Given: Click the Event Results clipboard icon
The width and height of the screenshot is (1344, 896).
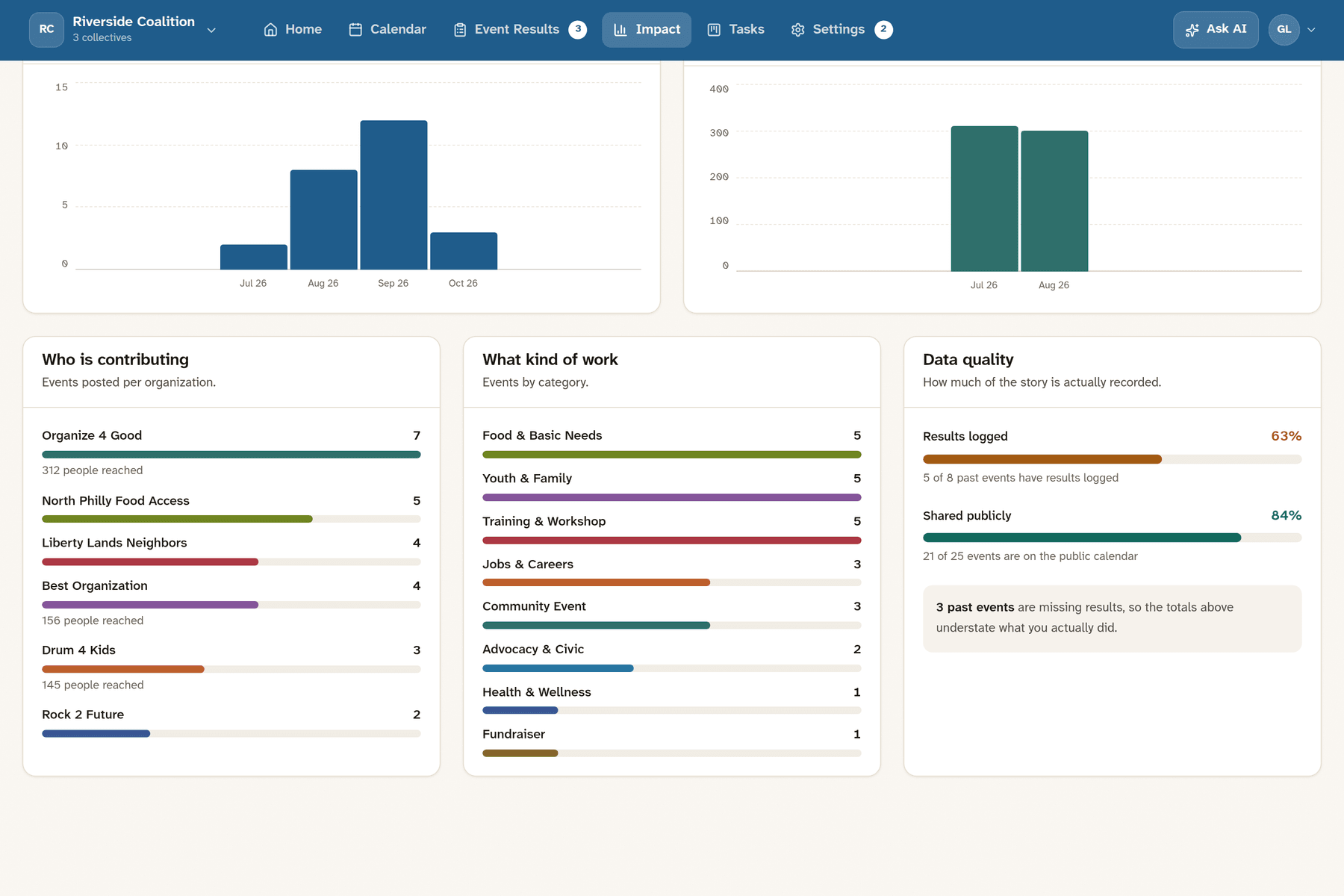Looking at the screenshot, I should pyautogui.click(x=460, y=30).
